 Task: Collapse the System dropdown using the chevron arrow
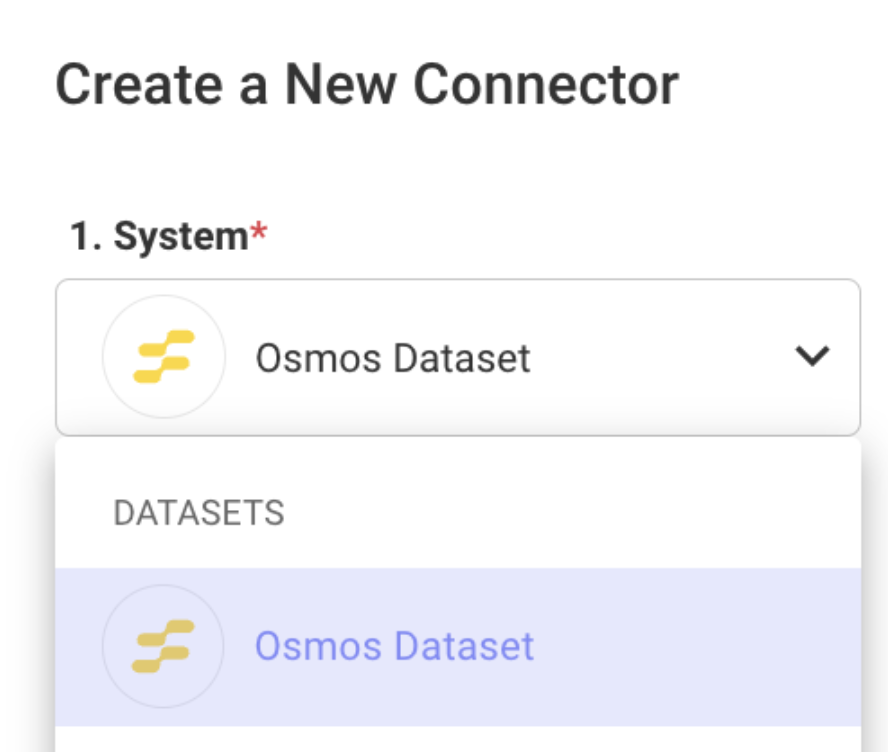(x=811, y=356)
